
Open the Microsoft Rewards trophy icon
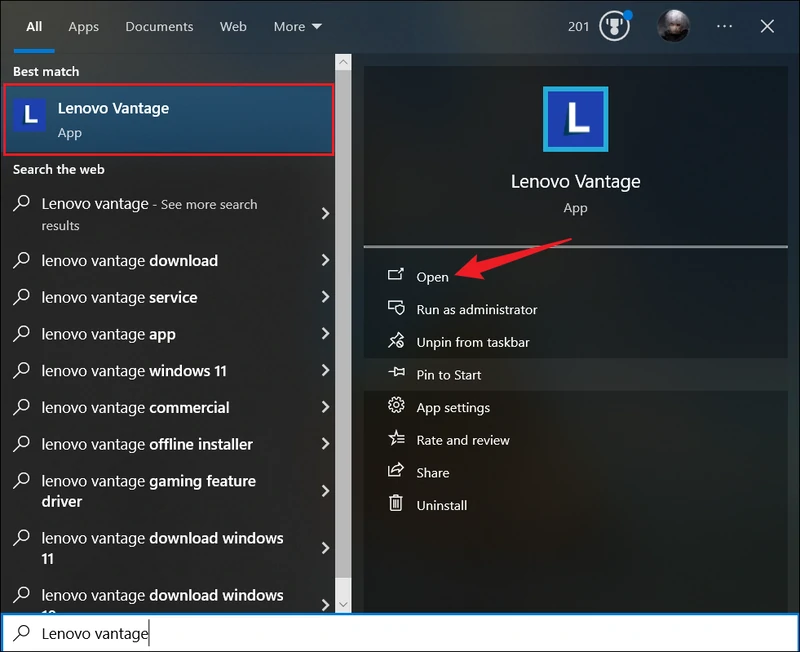click(x=614, y=26)
